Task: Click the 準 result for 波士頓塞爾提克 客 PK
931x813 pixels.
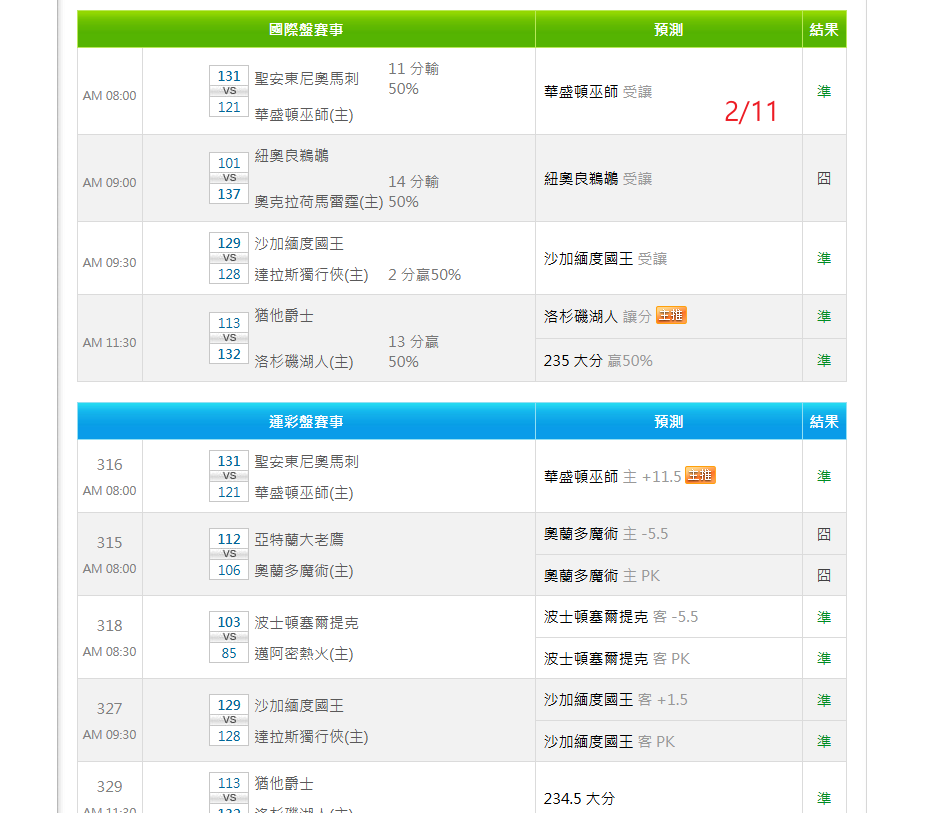Action: [823, 658]
